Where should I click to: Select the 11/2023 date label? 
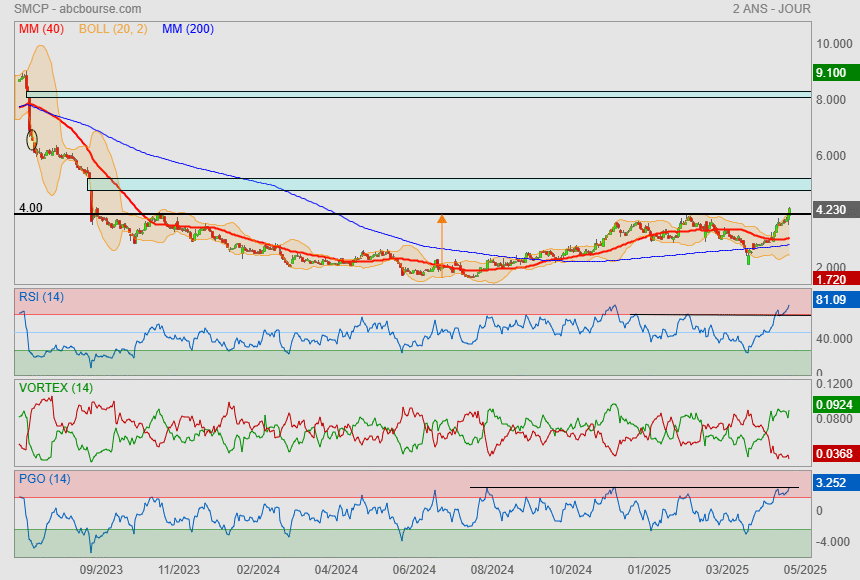click(x=179, y=570)
